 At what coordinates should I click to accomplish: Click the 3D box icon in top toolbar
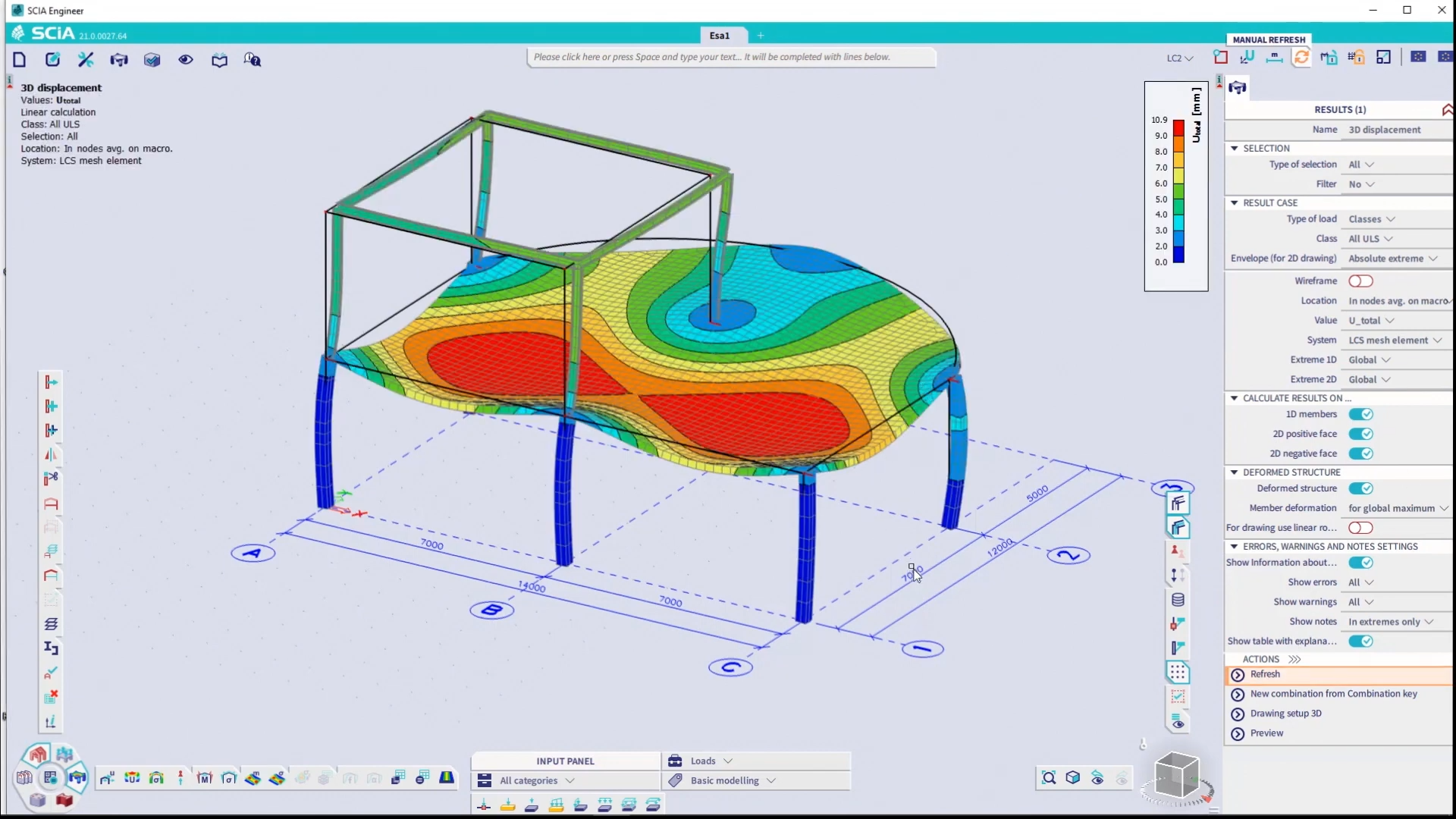pos(152,60)
